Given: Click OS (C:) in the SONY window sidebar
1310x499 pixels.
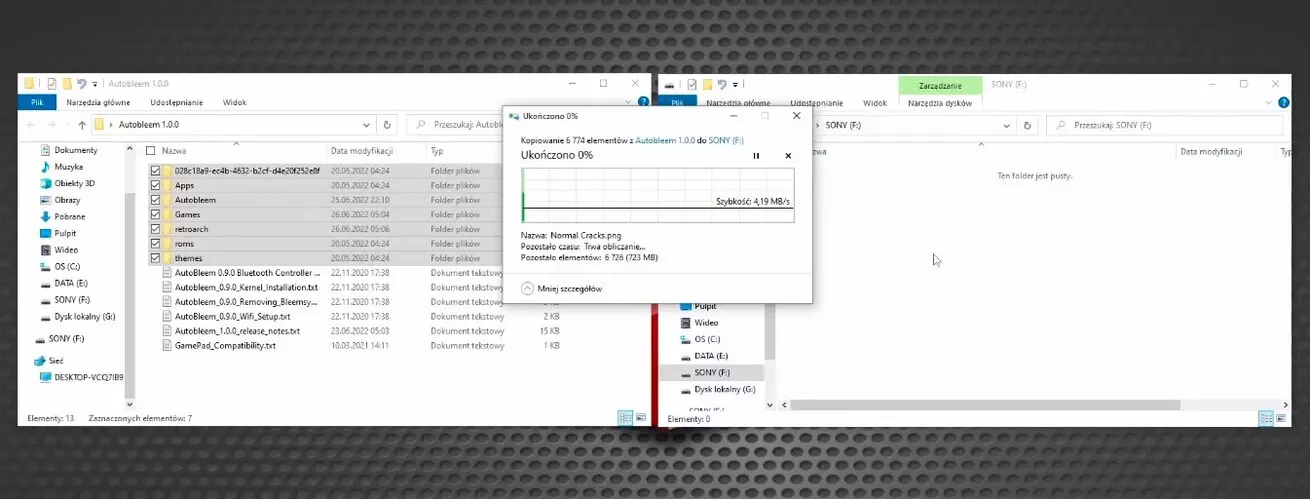Looking at the screenshot, I should 706,339.
